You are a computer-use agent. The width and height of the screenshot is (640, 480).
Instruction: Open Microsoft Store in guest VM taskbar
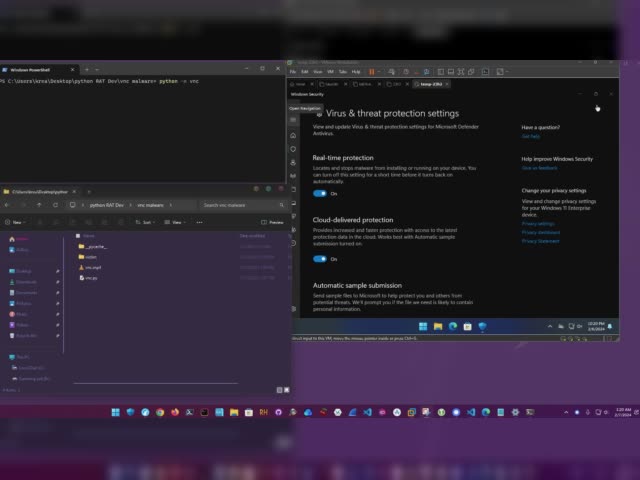pyautogui.click(x=467, y=326)
